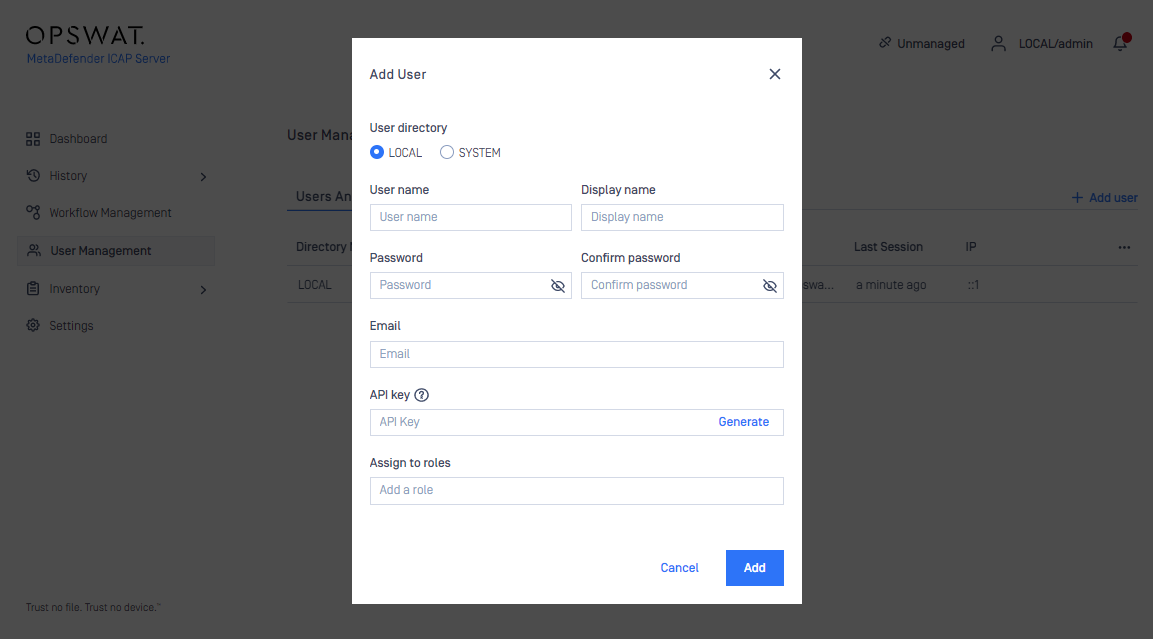Click the Generate API key link
The height and width of the screenshot is (639, 1153).
(743, 422)
